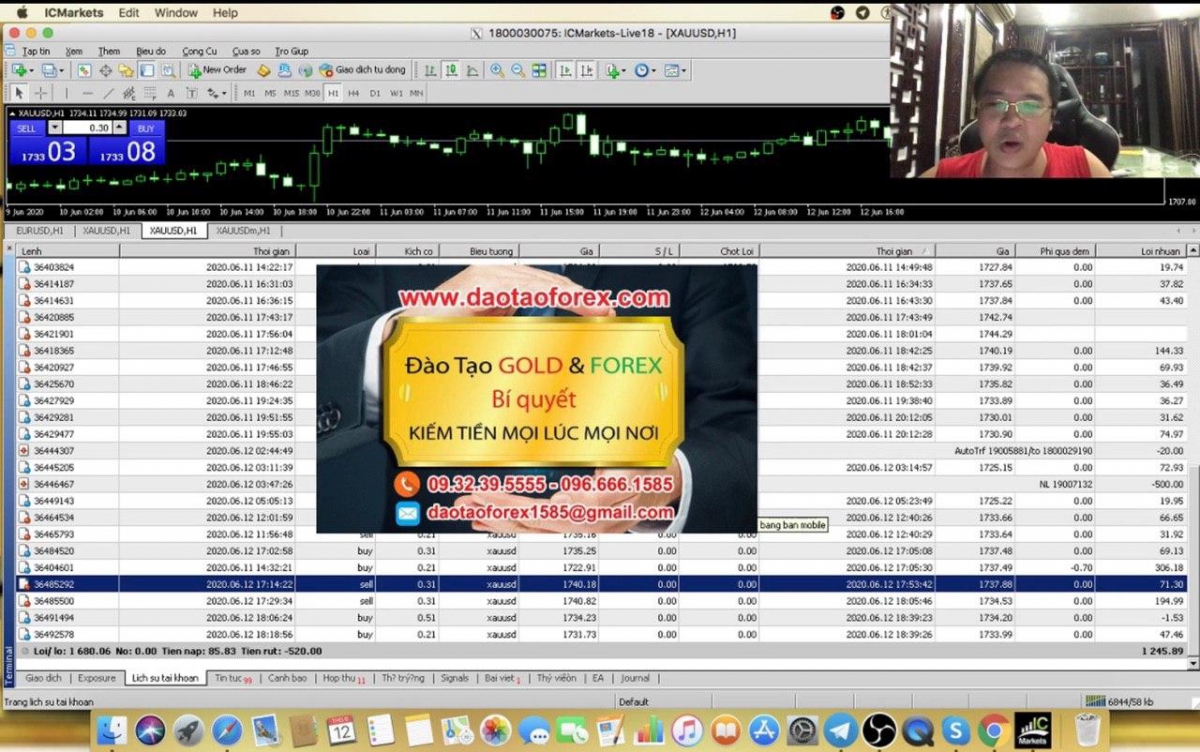Switch to the Giao dich terminal tab
The height and width of the screenshot is (752, 1200).
click(43, 678)
